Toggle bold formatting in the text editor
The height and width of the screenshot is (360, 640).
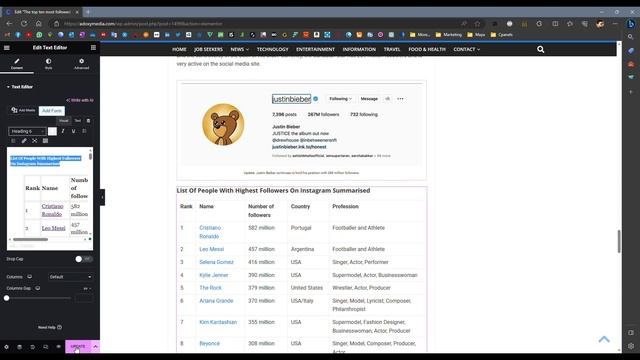pos(52,131)
